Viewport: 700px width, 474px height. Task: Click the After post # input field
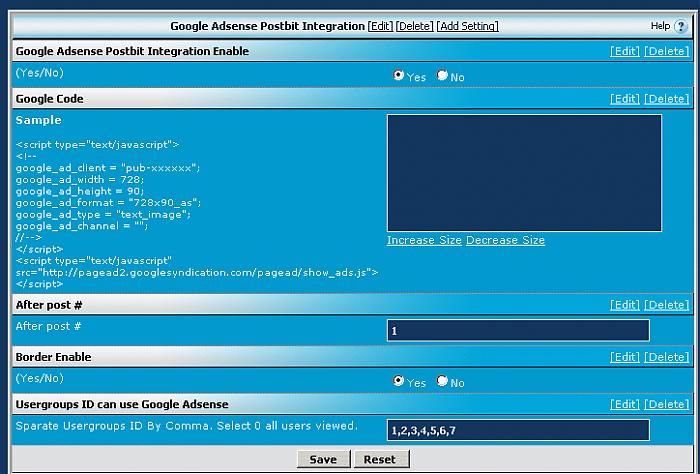[518, 330]
